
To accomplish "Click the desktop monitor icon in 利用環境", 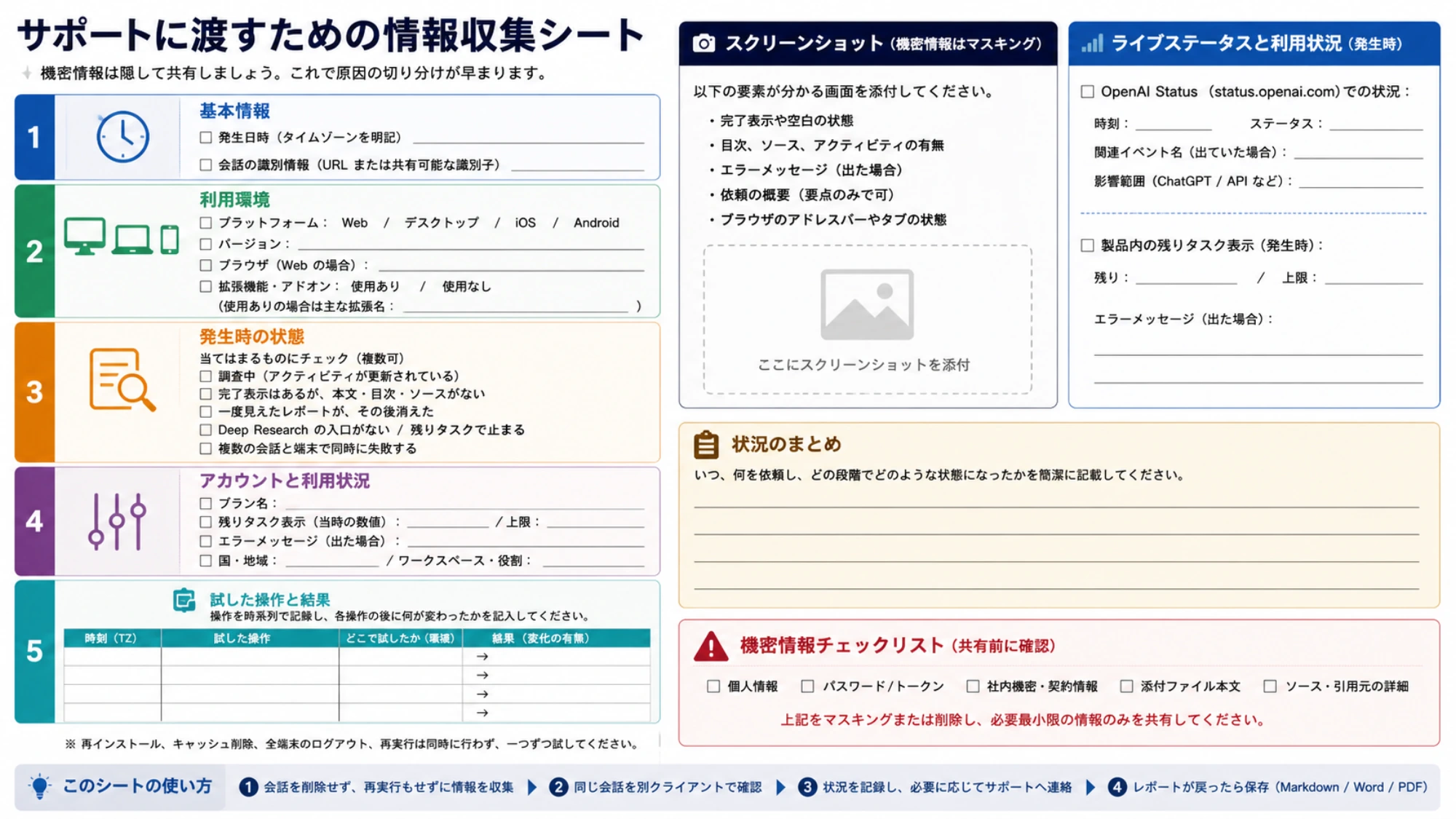I will (x=84, y=236).
